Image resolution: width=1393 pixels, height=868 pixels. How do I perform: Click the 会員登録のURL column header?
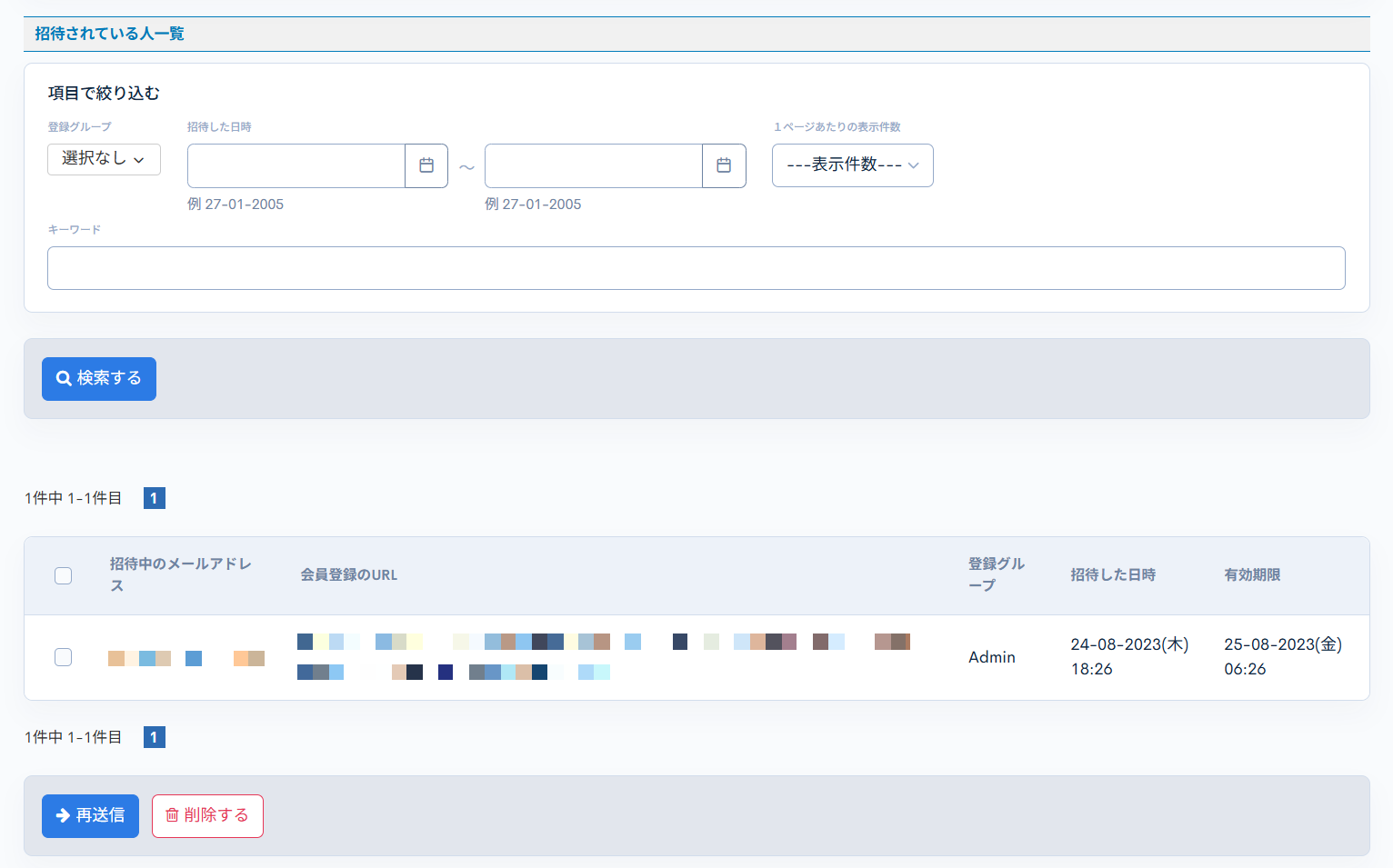pyautogui.click(x=349, y=575)
